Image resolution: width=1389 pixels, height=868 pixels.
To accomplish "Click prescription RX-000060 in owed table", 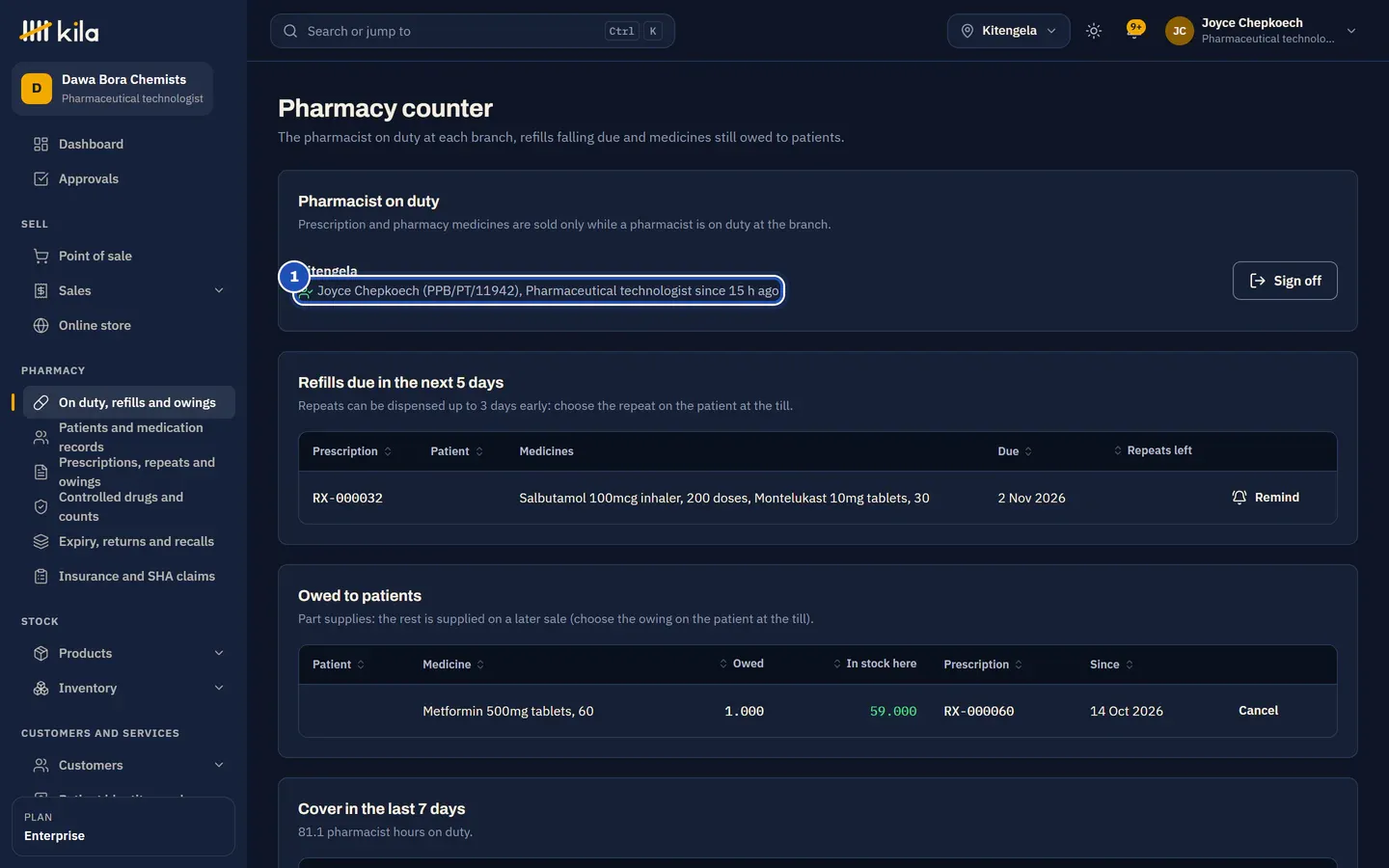I will [x=978, y=712].
